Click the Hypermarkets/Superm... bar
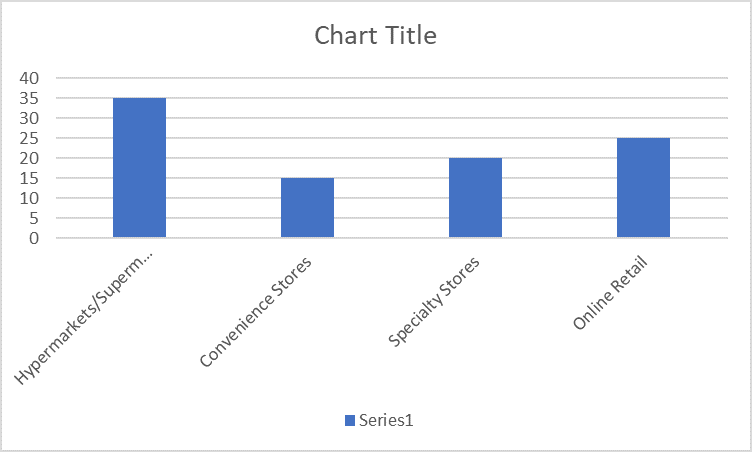752x452 pixels. [140, 167]
